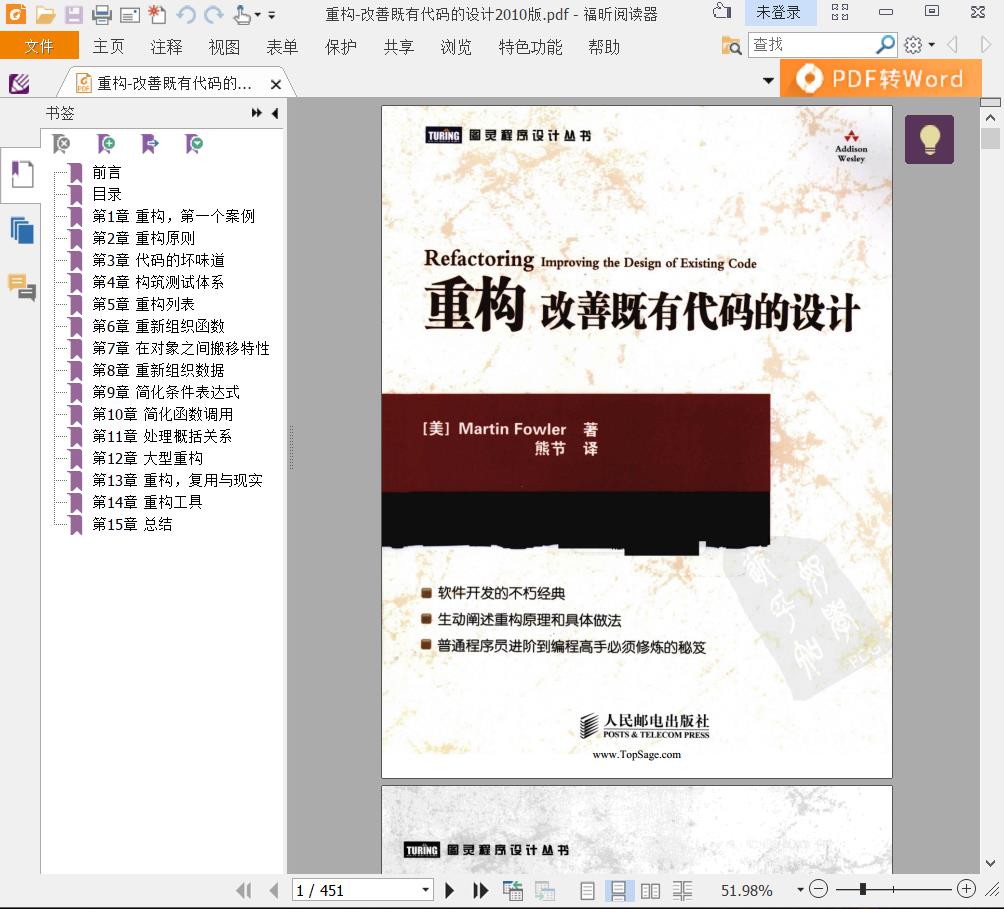Open the 注释 ribbon tab
The width and height of the screenshot is (1004, 909).
pyautogui.click(x=166, y=47)
